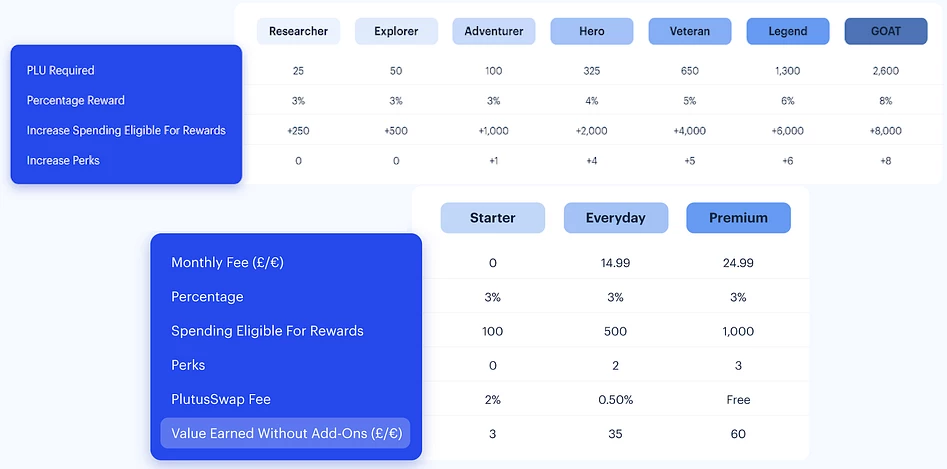
Task: Click highlighted Value Earned Without Add-Ons row
Action: 285,433
